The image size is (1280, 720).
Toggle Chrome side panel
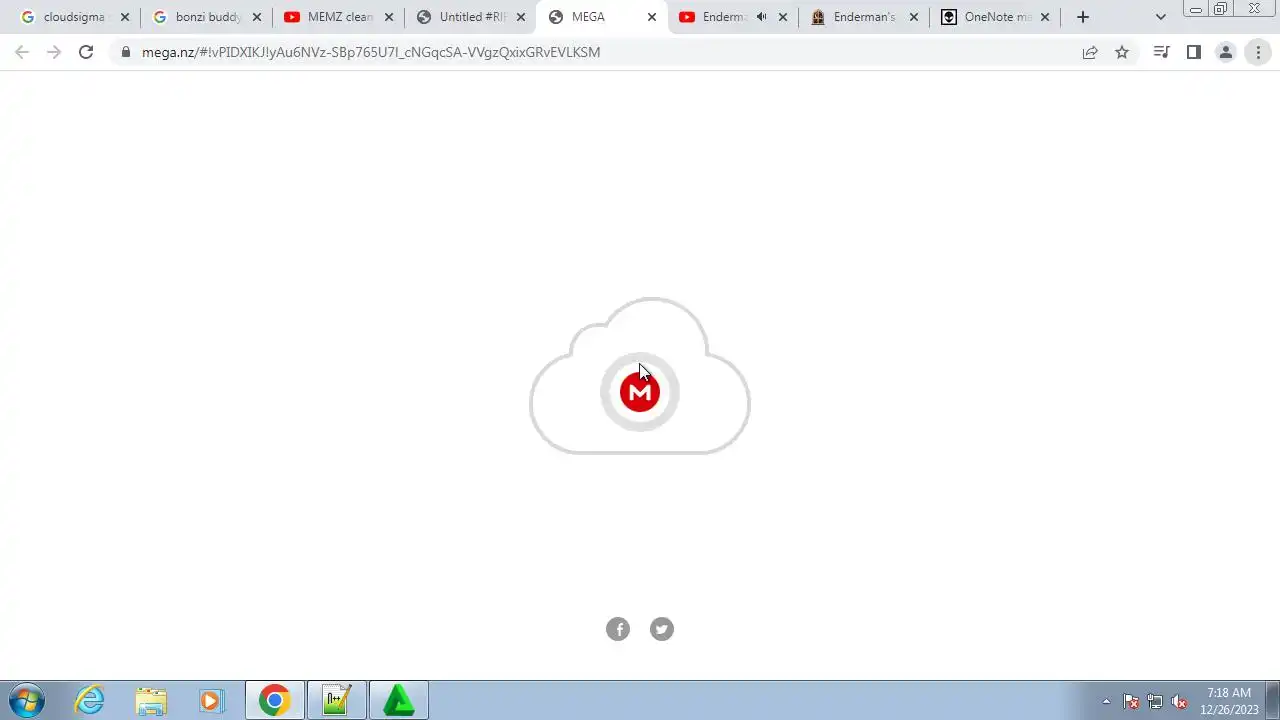(1193, 52)
